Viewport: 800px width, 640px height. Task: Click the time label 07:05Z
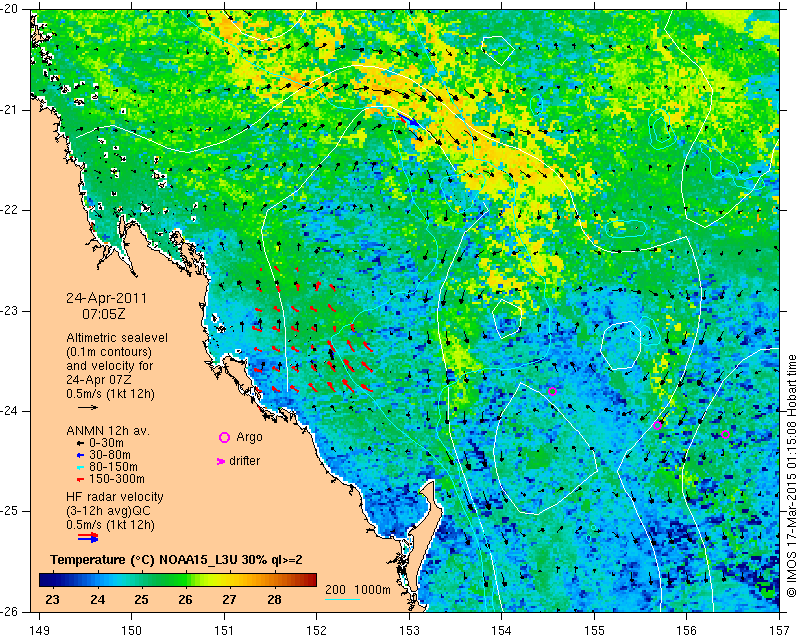[104, 314]
